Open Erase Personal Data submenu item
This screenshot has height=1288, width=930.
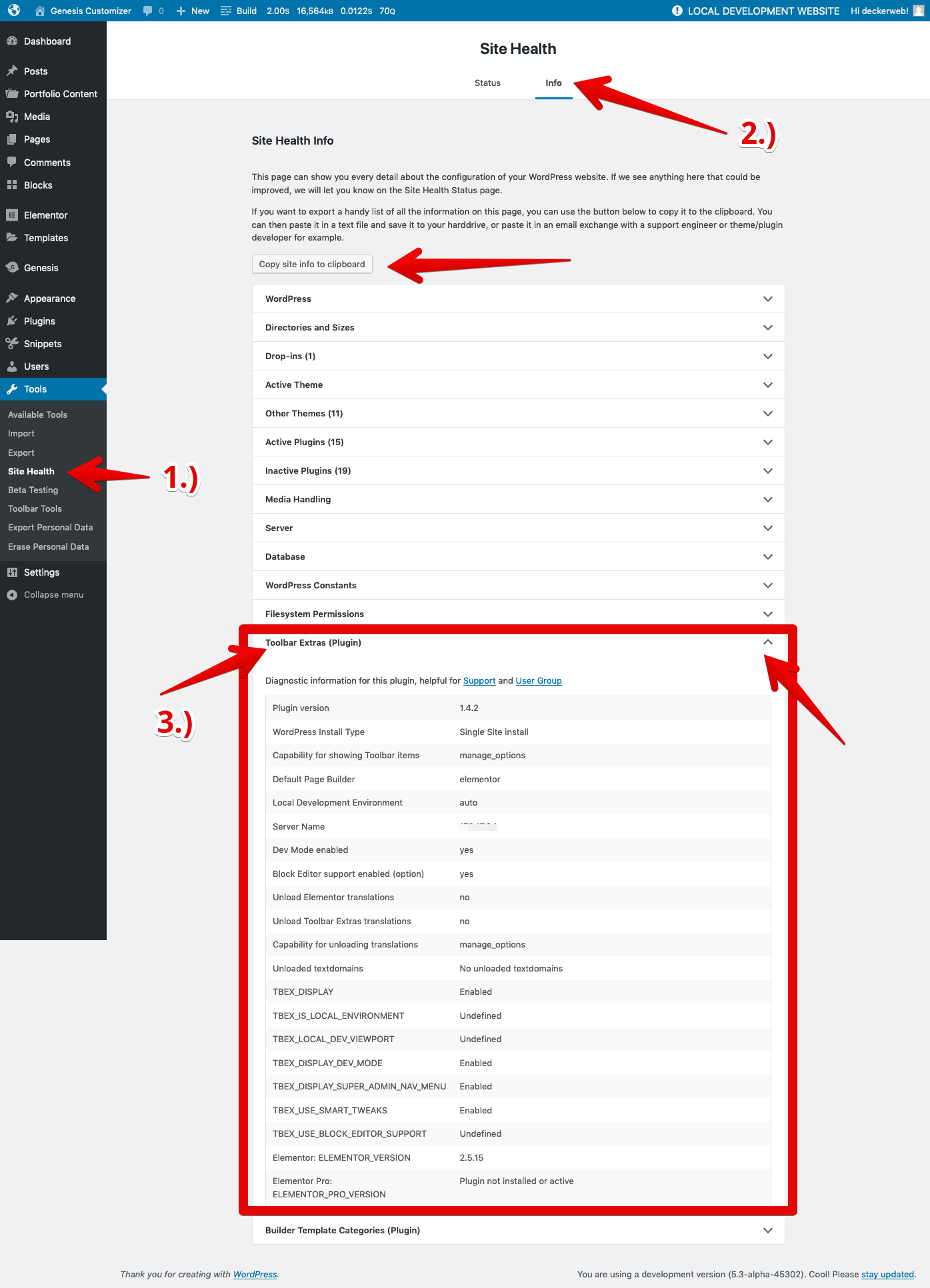(x=49, y=546)
